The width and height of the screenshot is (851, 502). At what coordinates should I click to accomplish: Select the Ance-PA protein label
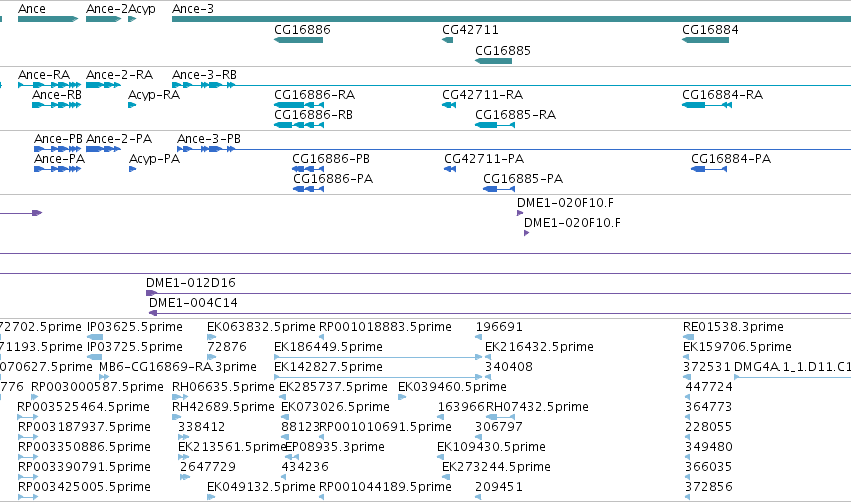tap(59, 158)
